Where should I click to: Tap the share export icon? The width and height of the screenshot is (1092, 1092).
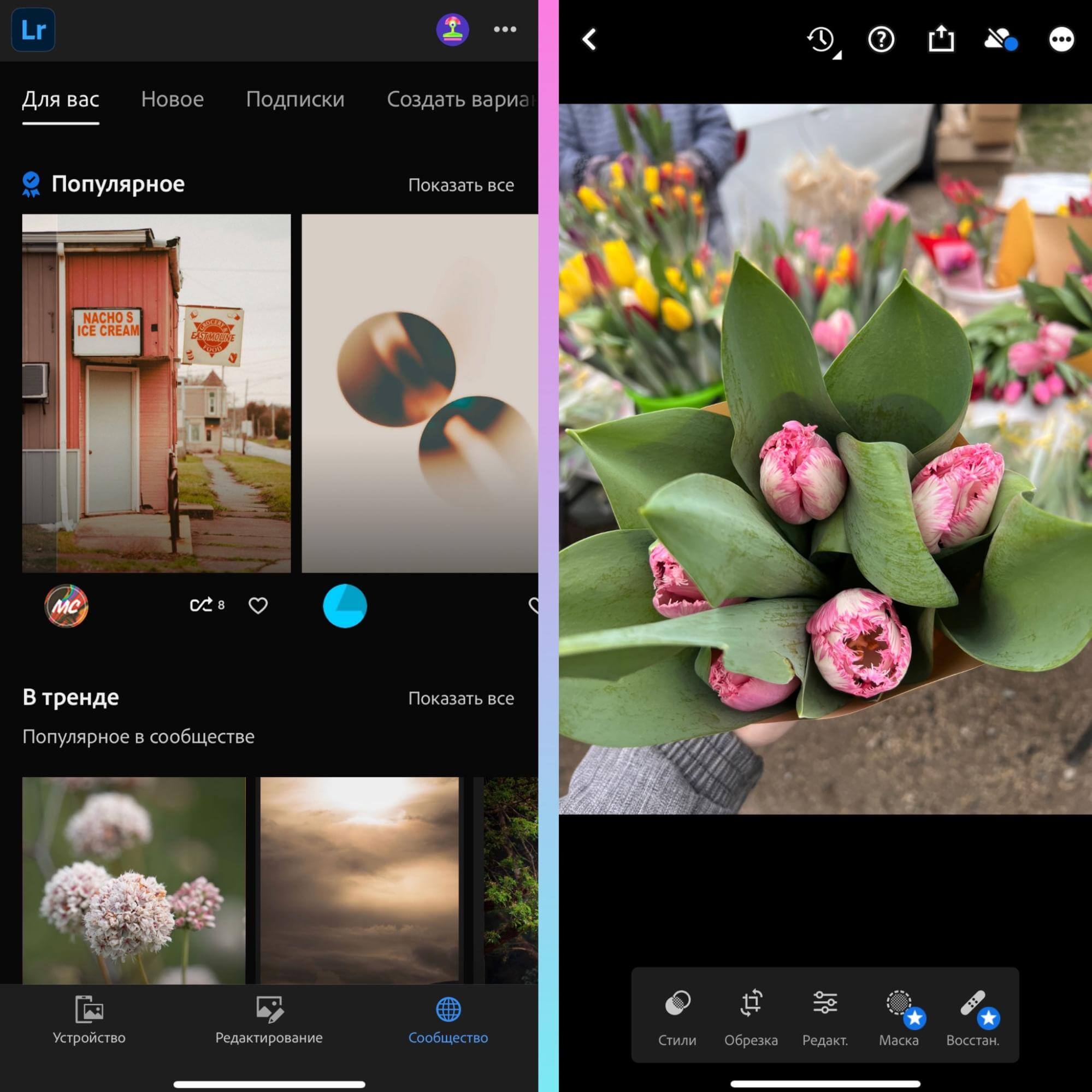941,40
